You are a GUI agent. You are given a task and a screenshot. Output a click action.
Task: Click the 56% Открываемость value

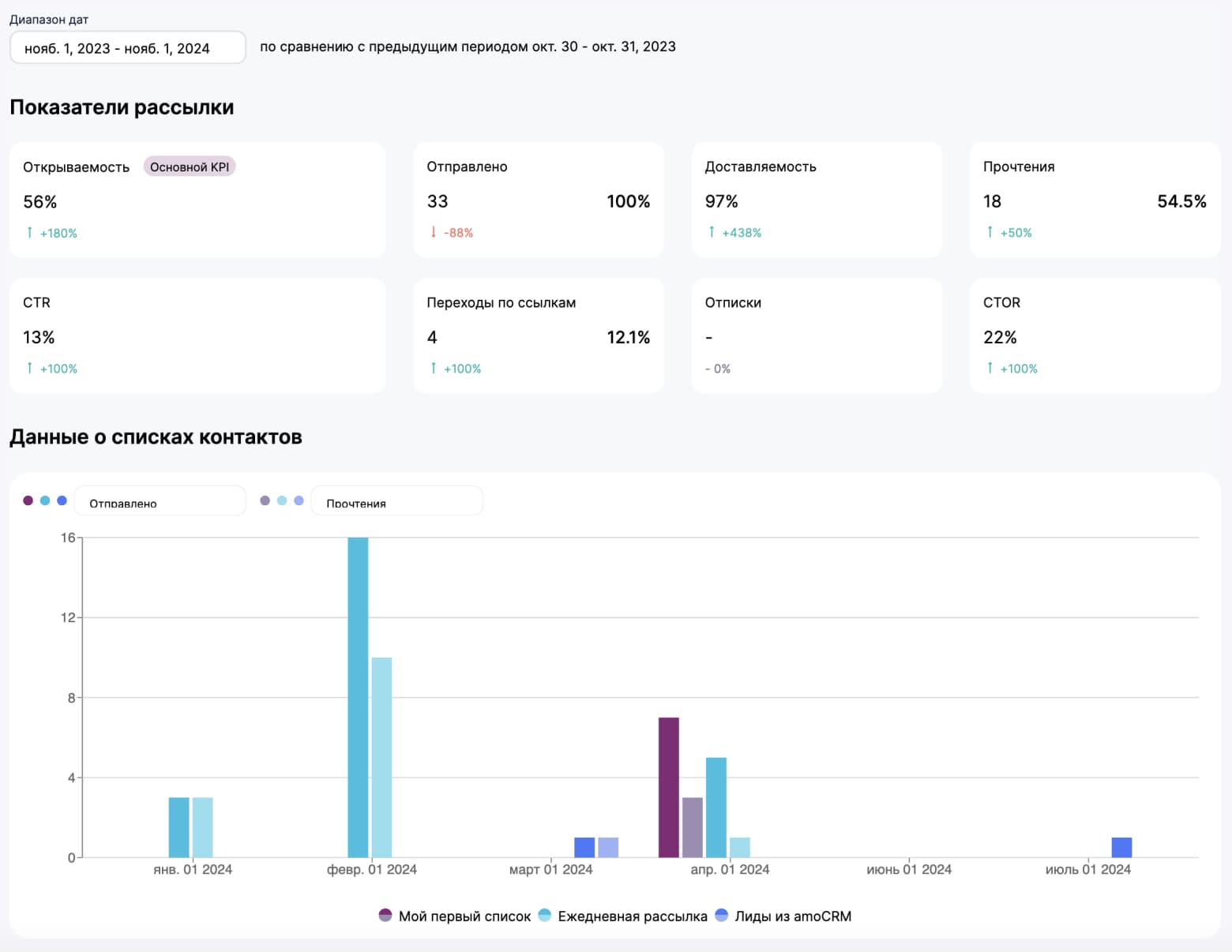click(40, 201)
